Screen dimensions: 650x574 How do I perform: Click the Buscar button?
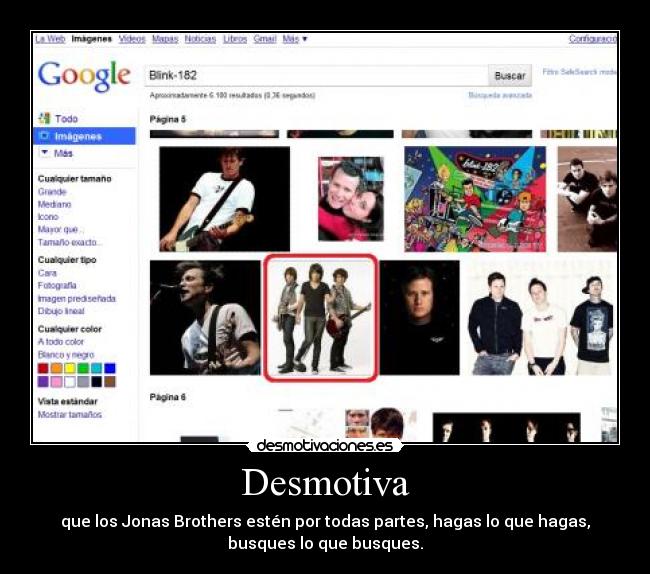tap(510, 76)
